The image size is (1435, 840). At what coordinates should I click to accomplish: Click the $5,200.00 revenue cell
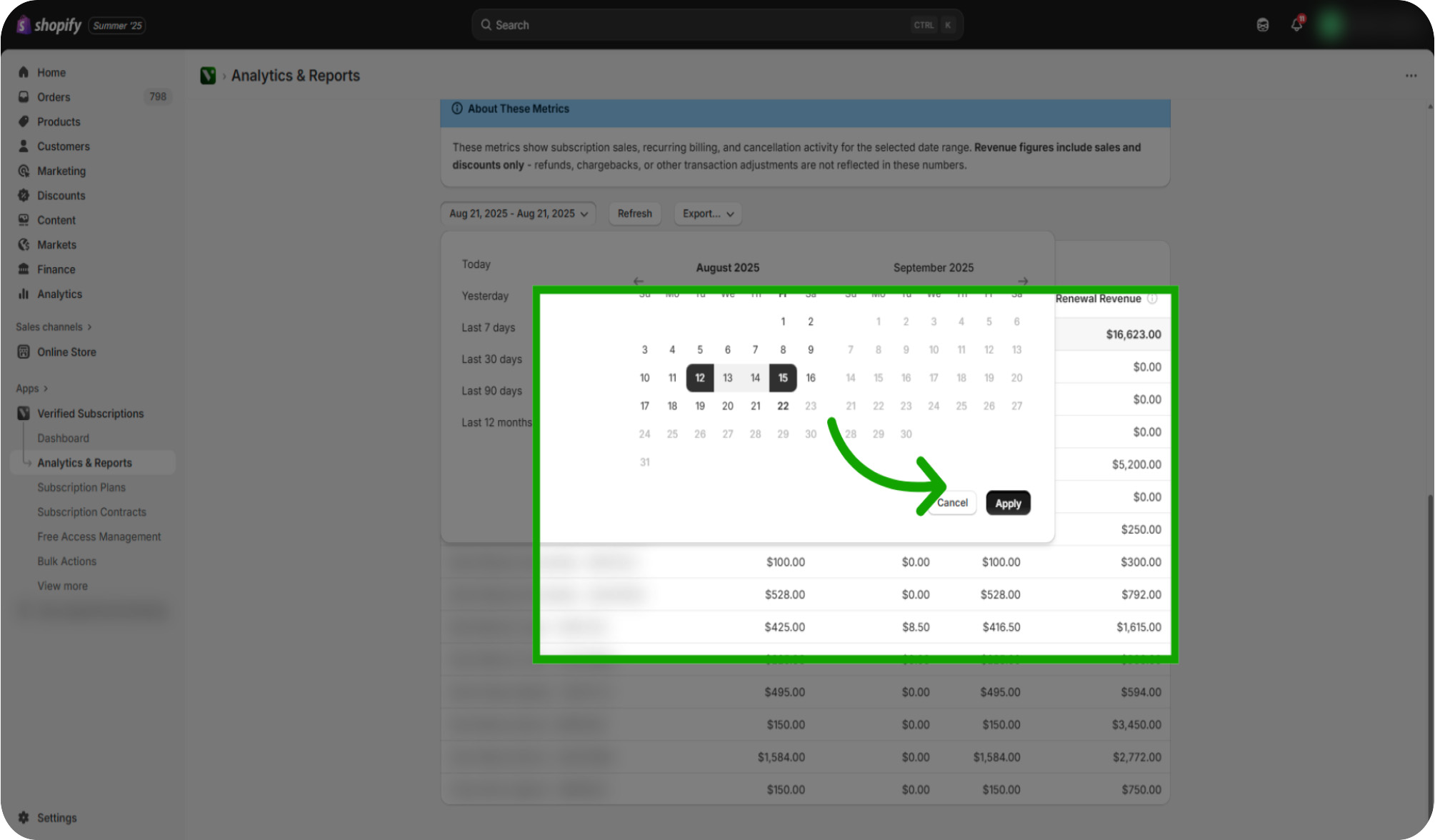click(1136, 464)
